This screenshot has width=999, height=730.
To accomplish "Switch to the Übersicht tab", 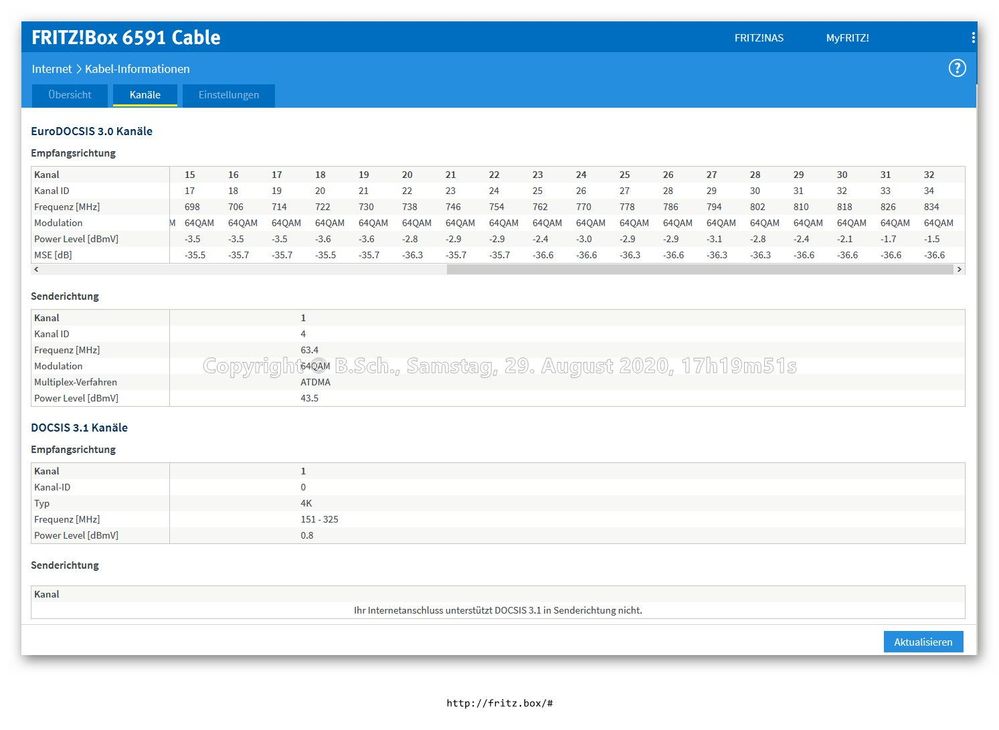I will (69, 95).
